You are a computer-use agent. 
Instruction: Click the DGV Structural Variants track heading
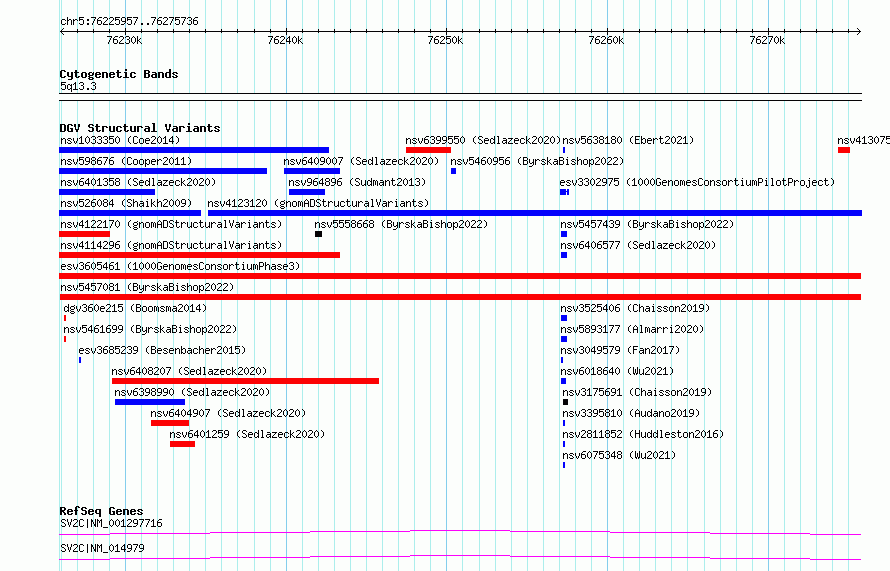(x=140, y=128)
